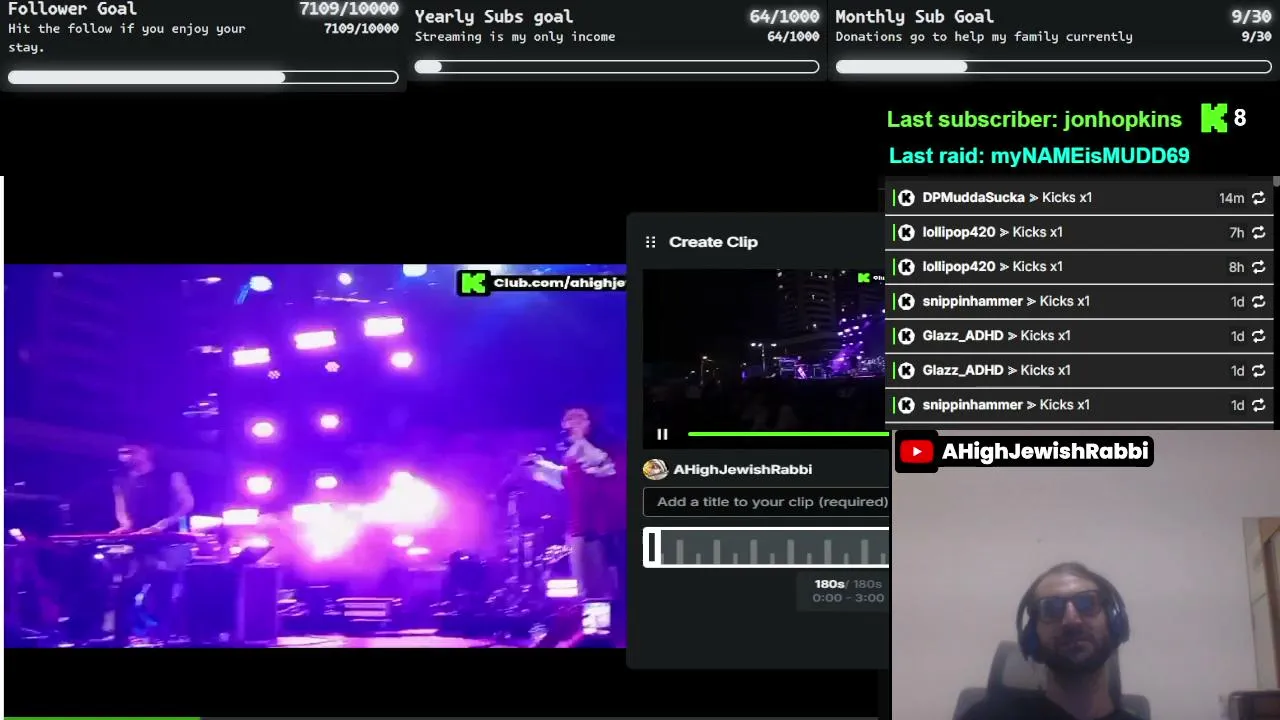Click 'Streaming is my only income' text

pos(515,37)
